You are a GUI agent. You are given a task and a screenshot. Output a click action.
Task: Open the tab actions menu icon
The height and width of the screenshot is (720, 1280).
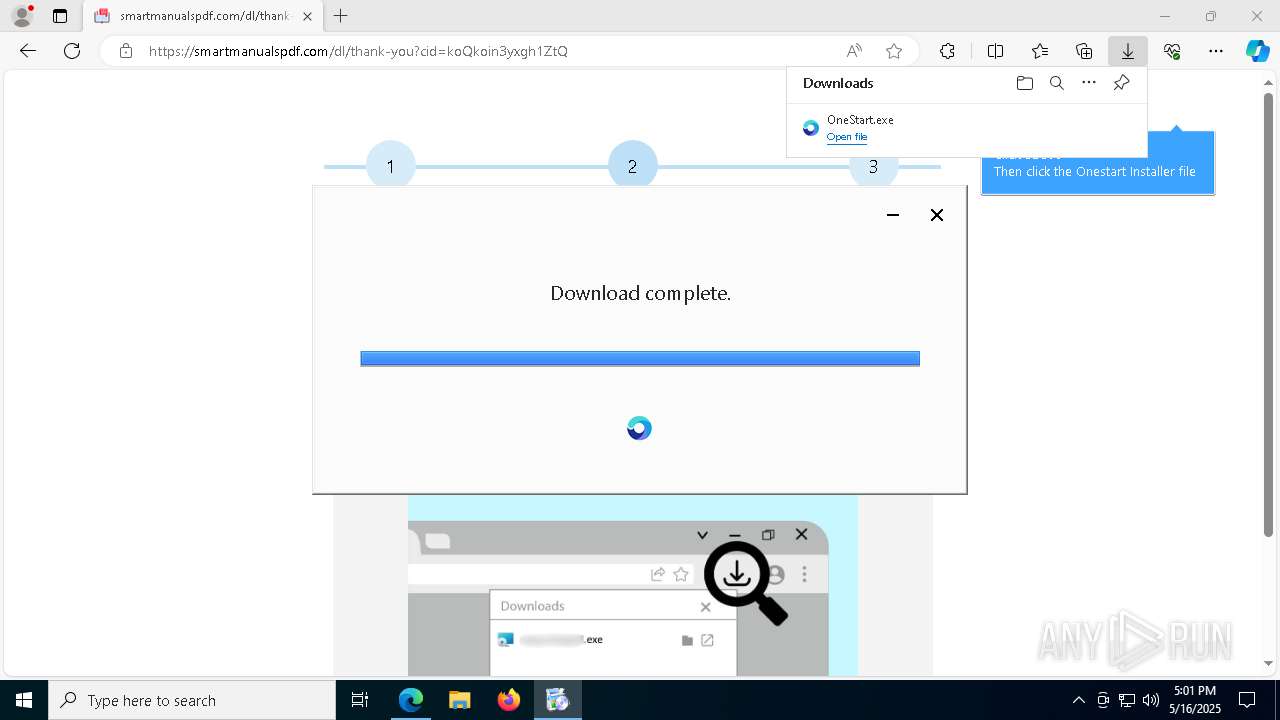click(60, 16)
